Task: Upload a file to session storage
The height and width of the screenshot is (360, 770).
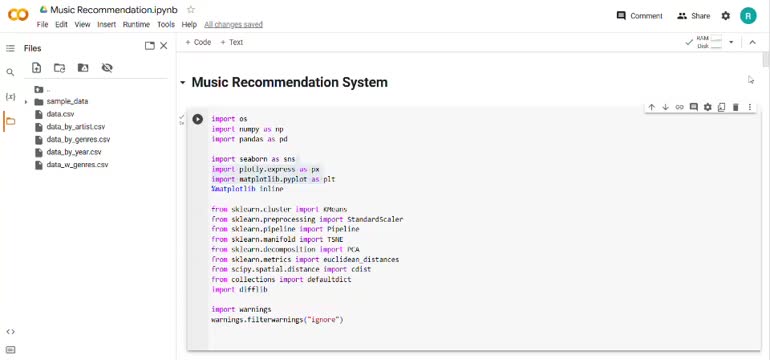Action: (x=36, y=68)
